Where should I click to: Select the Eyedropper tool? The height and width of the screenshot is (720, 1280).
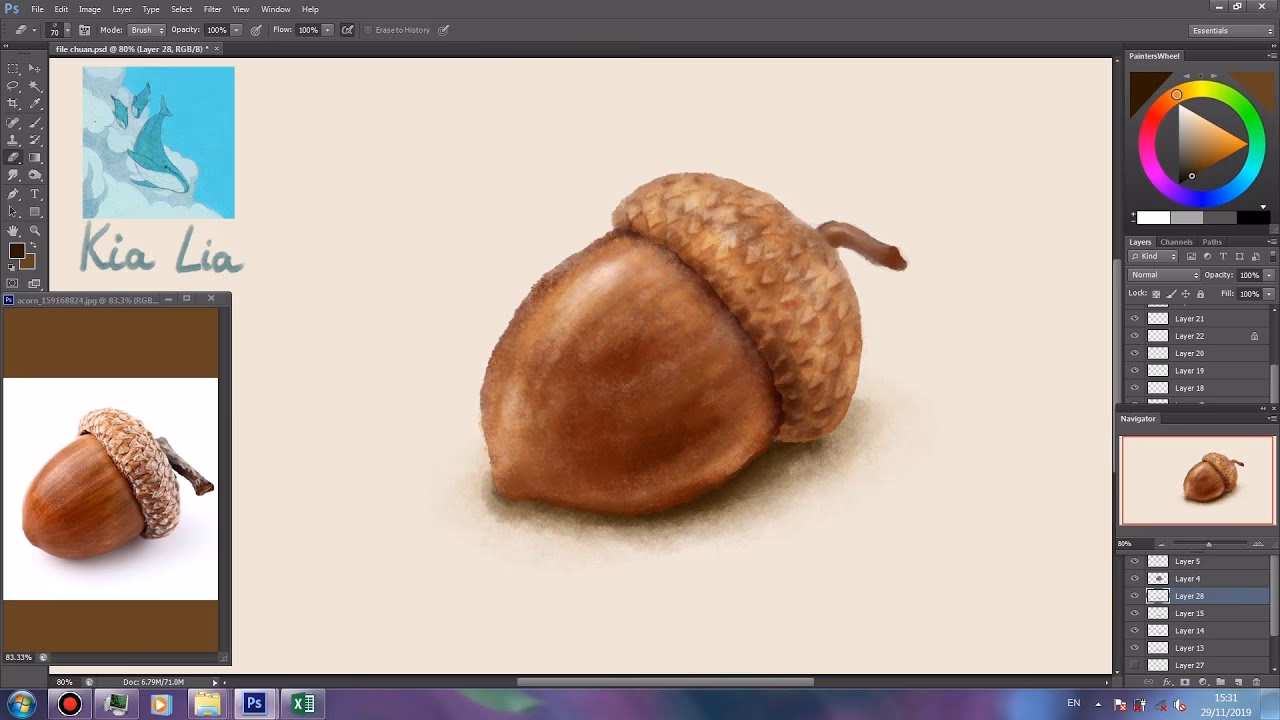[x=35, y=104]
